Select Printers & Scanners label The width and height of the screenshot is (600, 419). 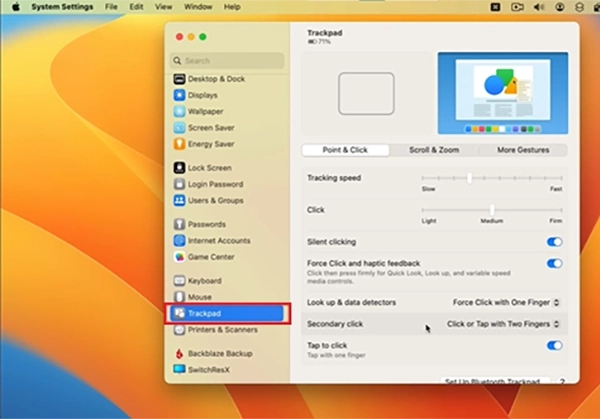pos(223,330)
